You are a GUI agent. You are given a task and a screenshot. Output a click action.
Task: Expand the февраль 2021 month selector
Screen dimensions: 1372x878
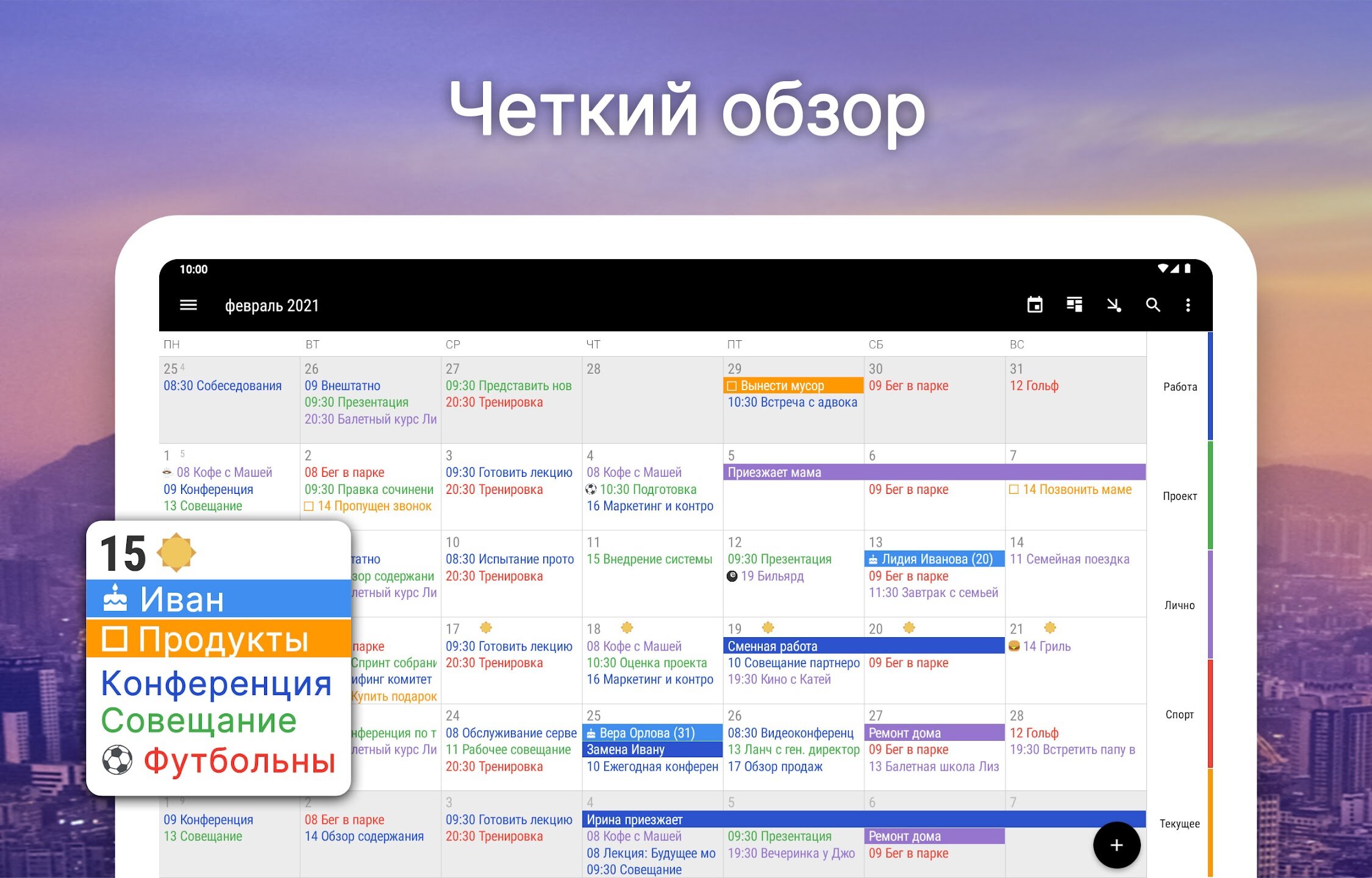[x=272, y=305]
